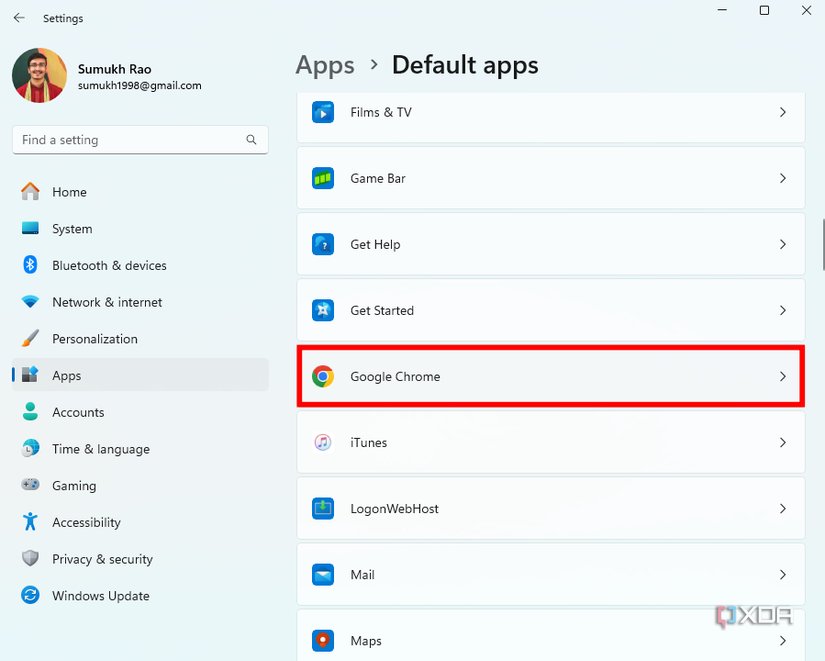Click the Get Started icon

click(x=322, y=310)
